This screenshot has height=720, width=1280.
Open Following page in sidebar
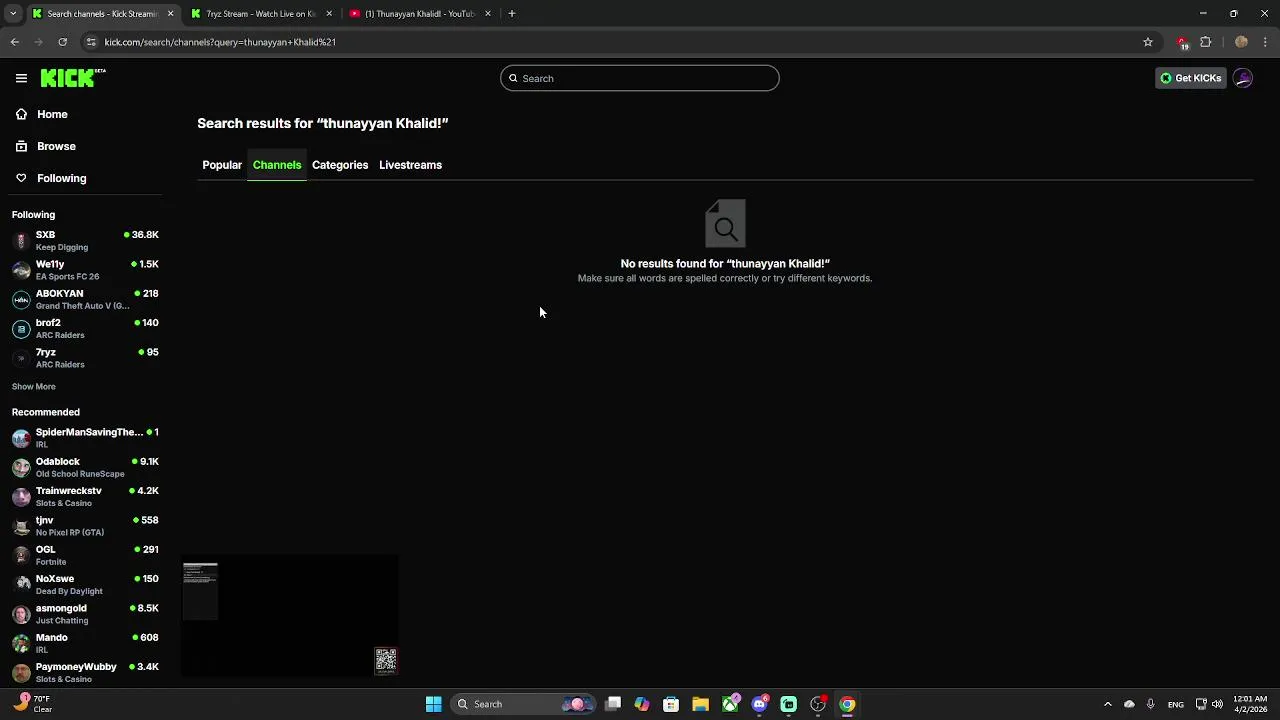coord(61,178)
